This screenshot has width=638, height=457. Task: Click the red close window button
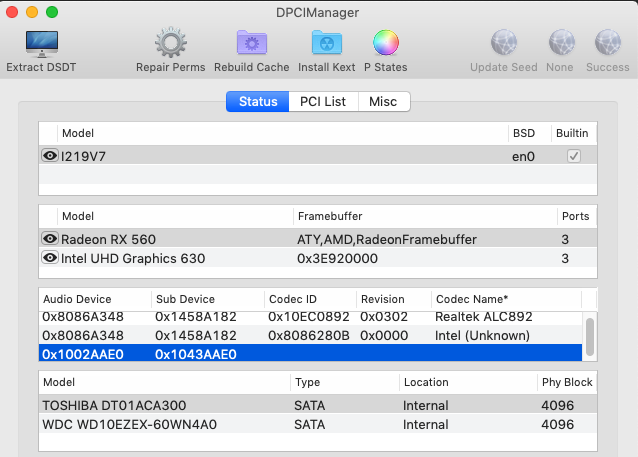(x=12, y=12)
